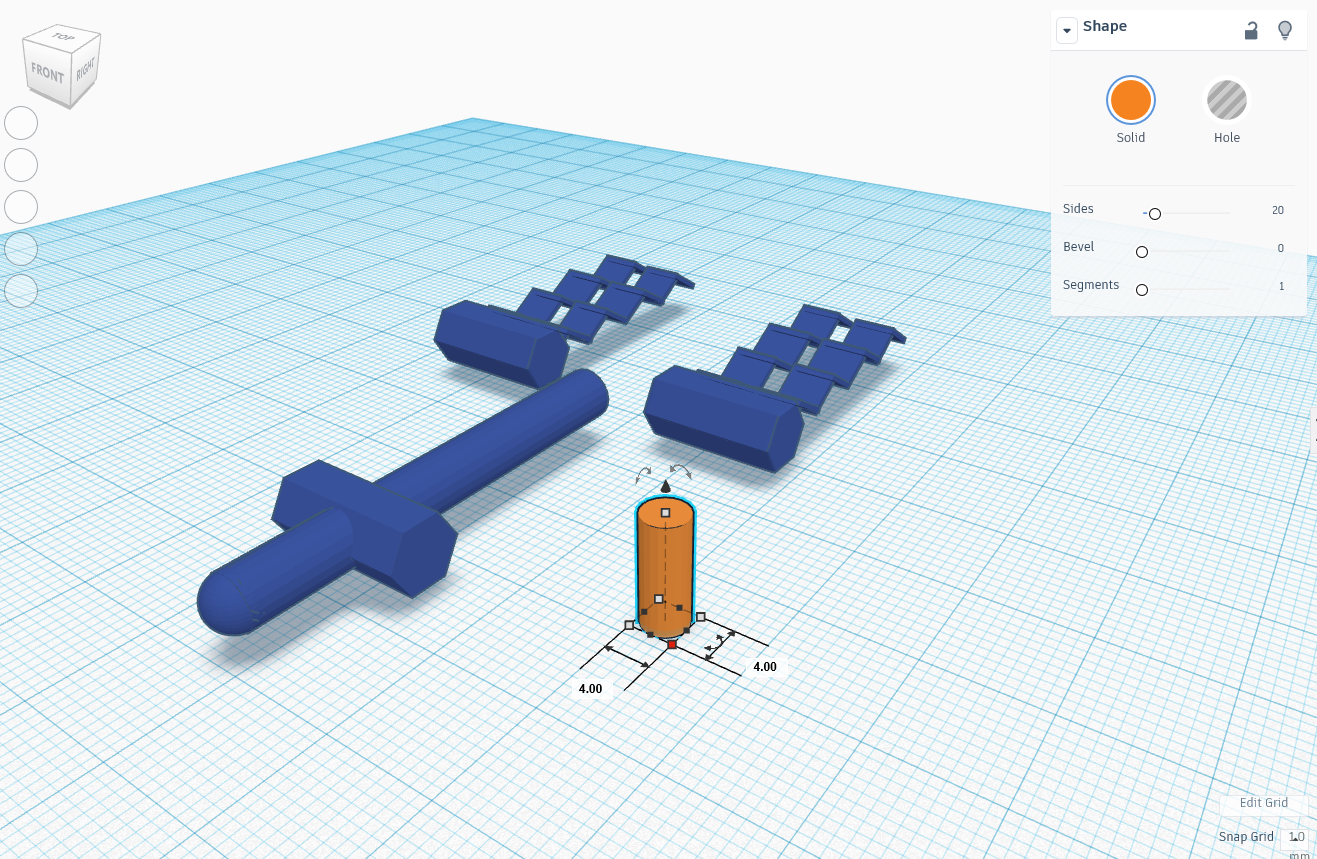Screen dimensions: 1317x859
Task: Click the white height handle on the cylinder top
Action: pos(666,513)
